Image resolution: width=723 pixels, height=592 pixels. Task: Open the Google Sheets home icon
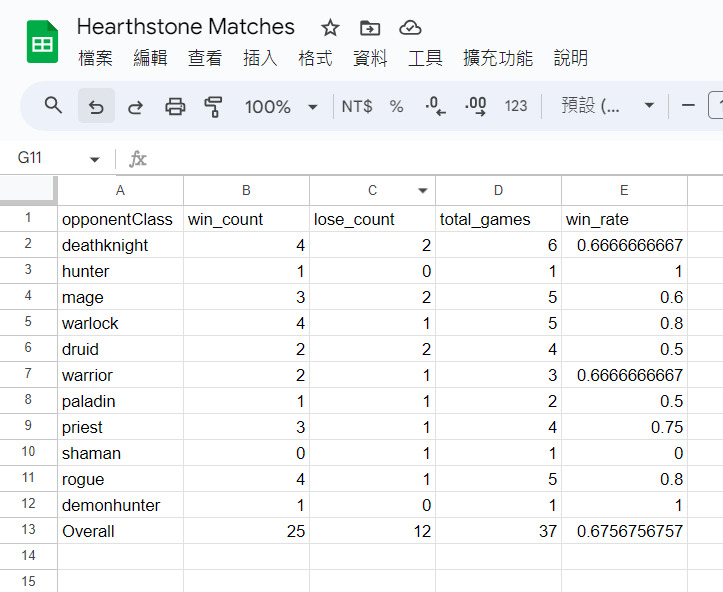click(42, 41)
